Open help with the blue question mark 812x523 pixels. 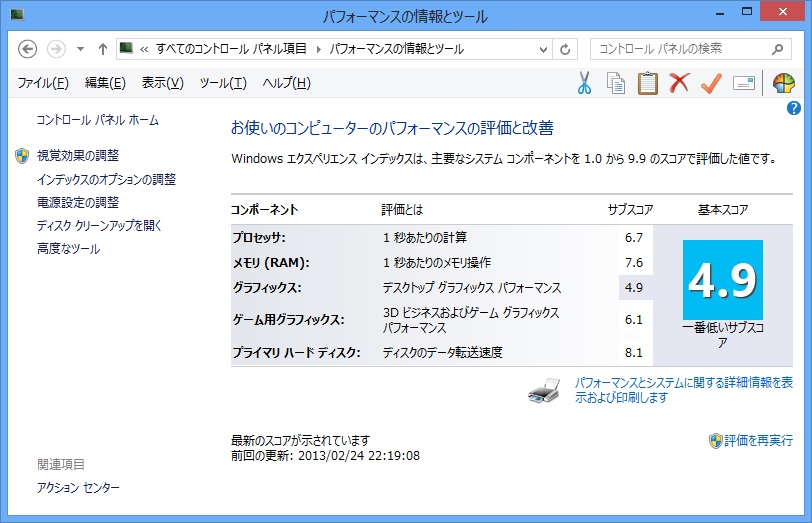pyautogui.click(x=793, y=108)
